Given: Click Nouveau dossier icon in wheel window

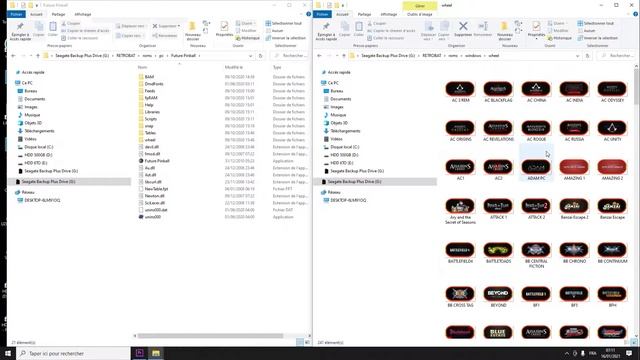Looking at the screenshot, I should coord(504,31).
